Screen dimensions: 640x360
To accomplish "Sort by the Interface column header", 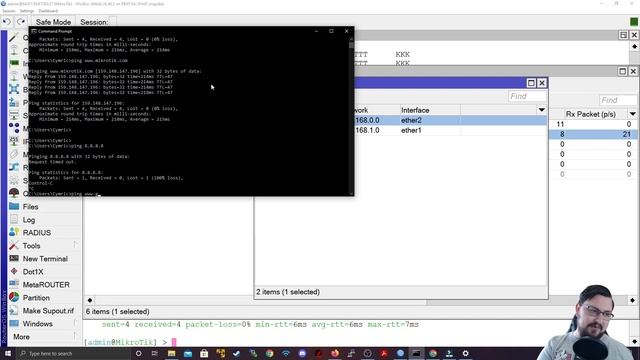I will click(x=429, y=110).
